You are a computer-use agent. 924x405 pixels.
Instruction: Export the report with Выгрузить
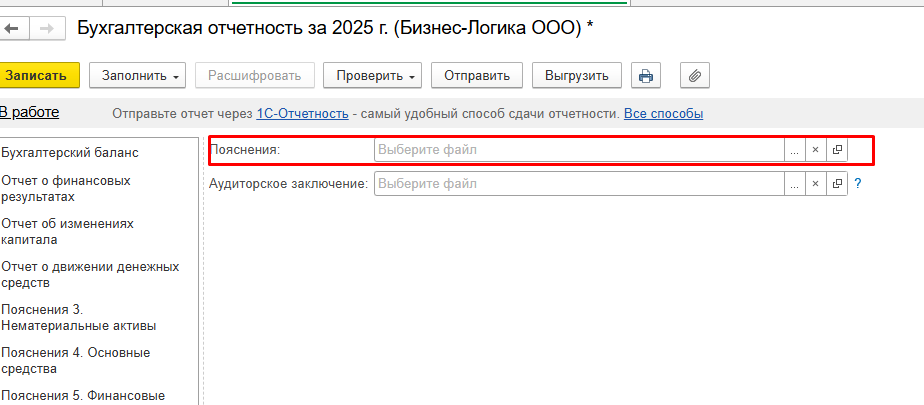click(x=577, y=75)
